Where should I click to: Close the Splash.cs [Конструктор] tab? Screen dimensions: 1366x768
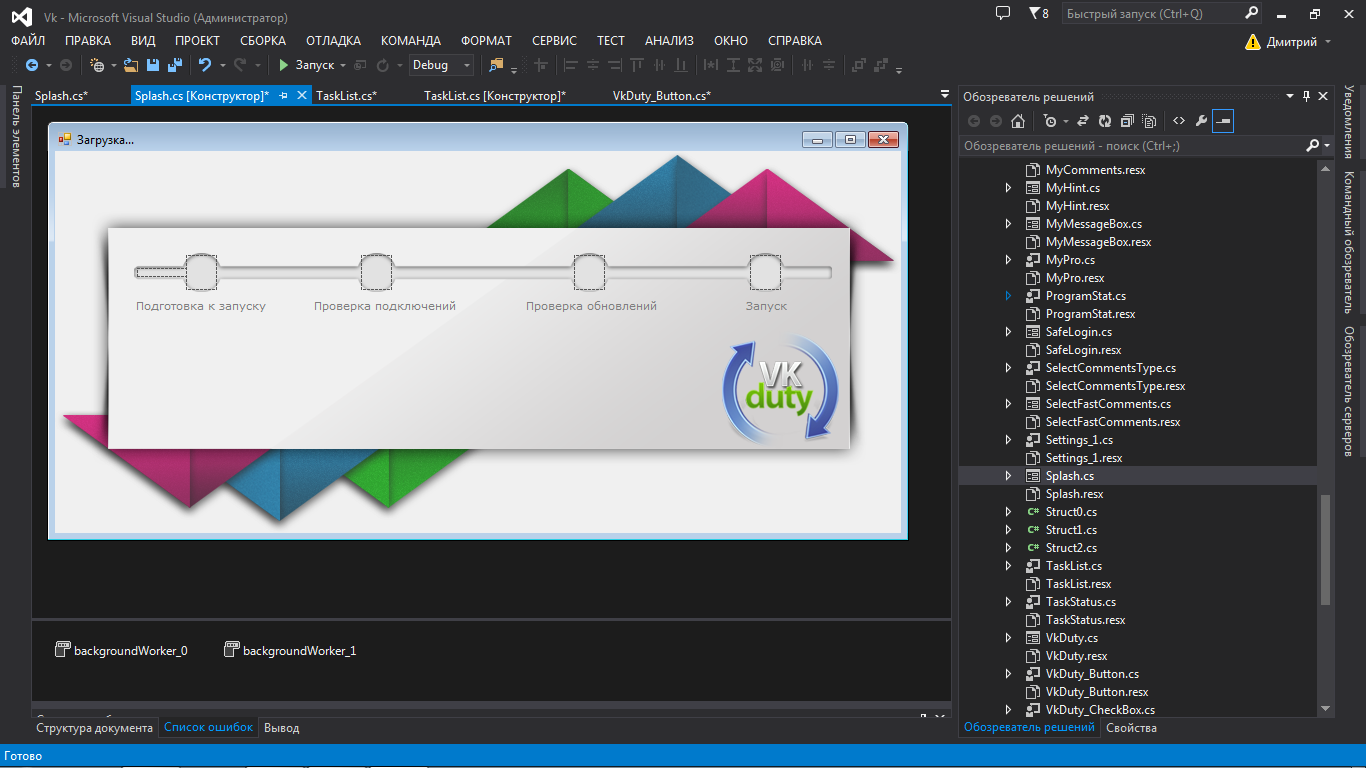(302, 96)
